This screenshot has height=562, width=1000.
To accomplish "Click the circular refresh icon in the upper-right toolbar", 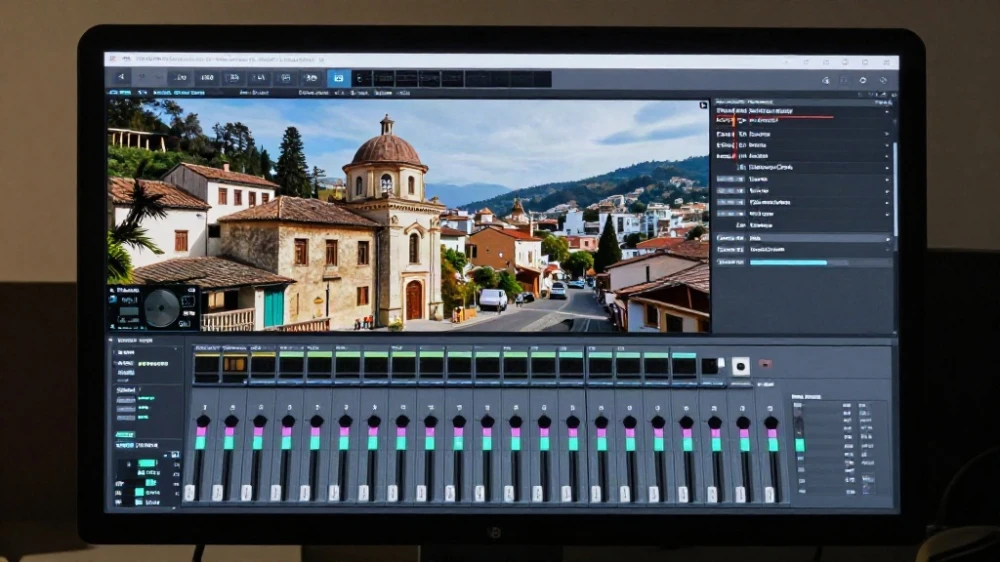I will [863, 80].
